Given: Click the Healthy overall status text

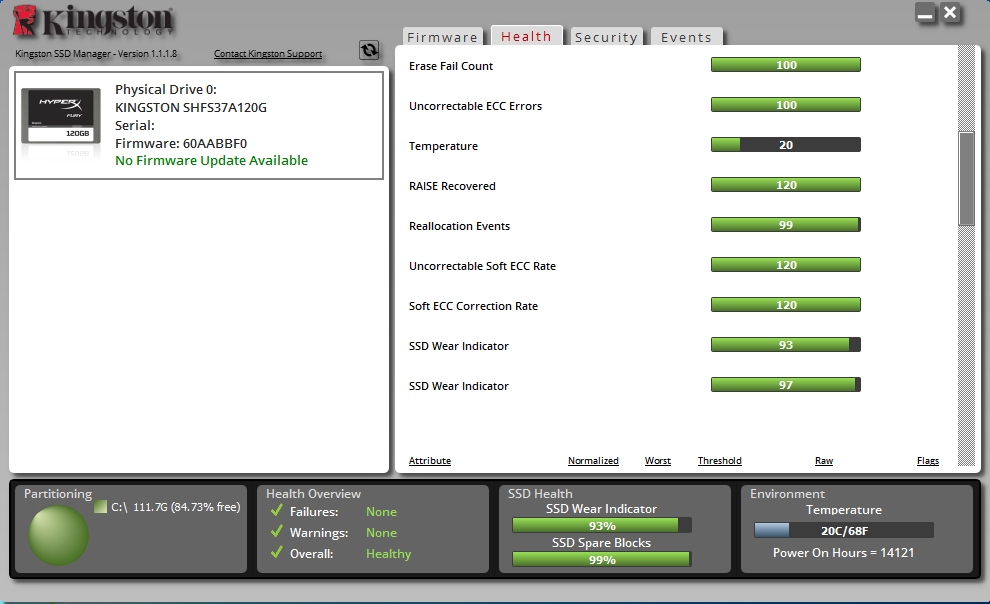Looking at the screenshot, I should [x=388, y=554].
